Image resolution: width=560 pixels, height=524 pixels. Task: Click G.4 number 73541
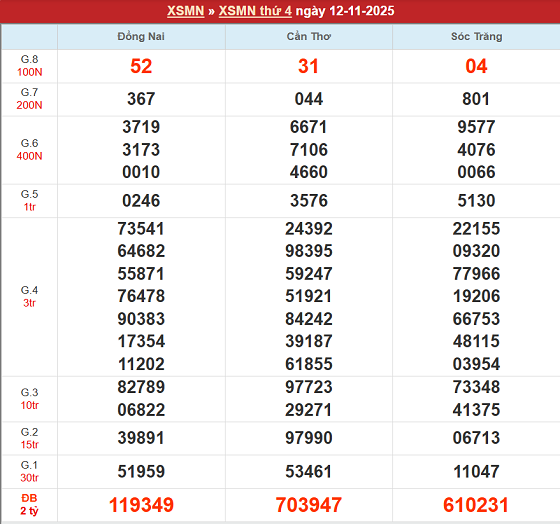[x=141, y=229]
